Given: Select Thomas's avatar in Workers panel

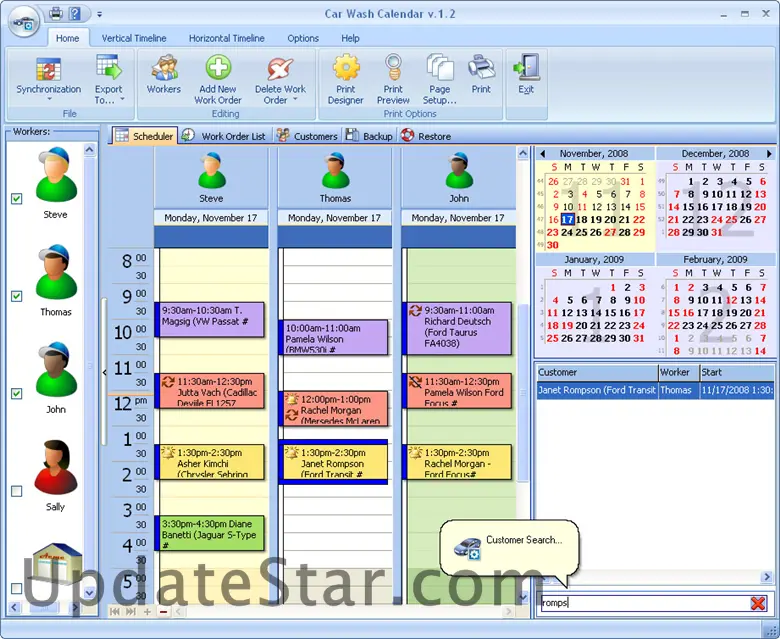Looking at the screenshot, I should 56,272.
